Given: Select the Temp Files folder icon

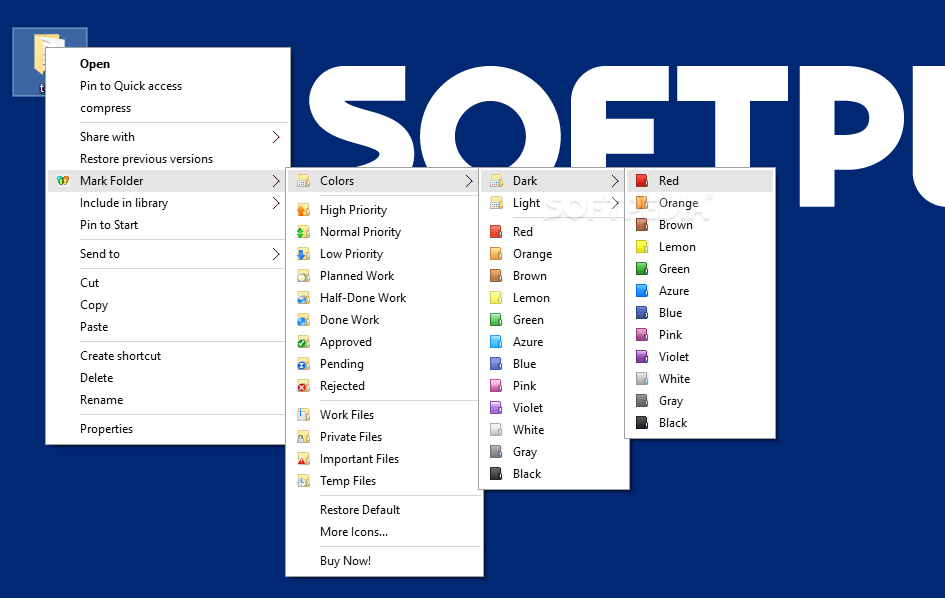Looking at the screenshot, I should [302, 481].
